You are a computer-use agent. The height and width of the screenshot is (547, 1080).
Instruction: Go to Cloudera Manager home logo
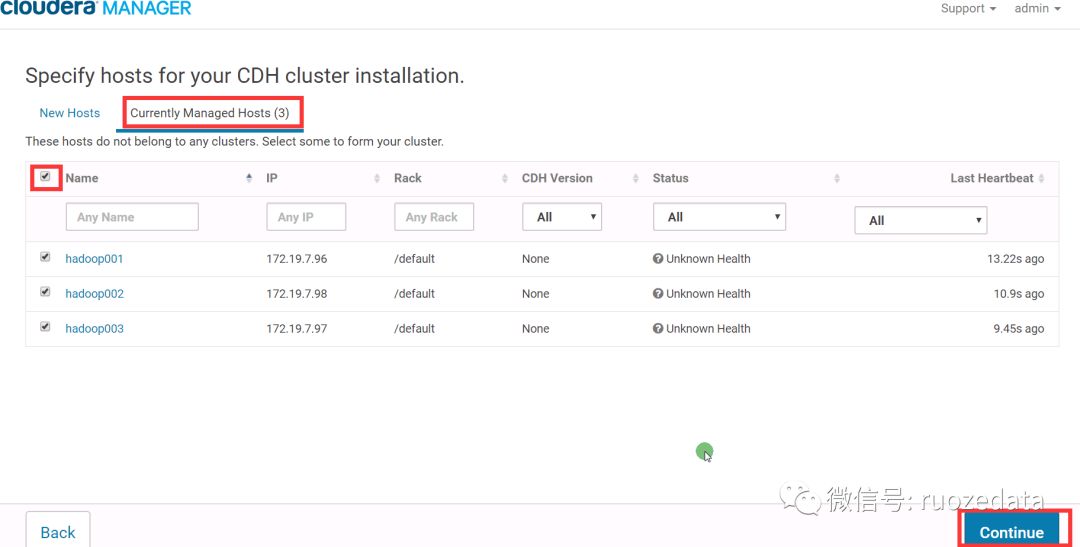coord(96,8)
